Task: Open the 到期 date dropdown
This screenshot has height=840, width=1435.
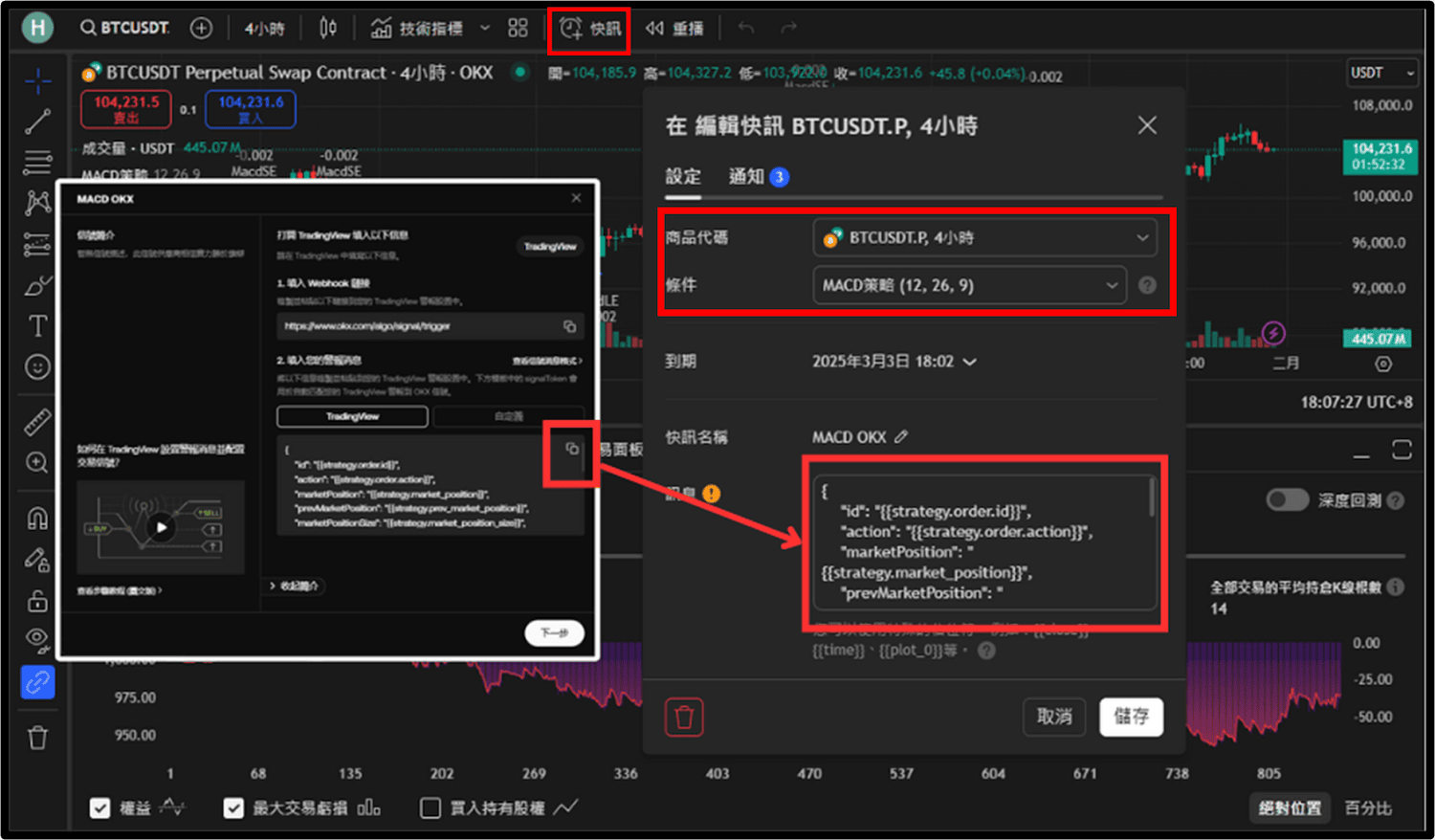Action: point(894,362)
